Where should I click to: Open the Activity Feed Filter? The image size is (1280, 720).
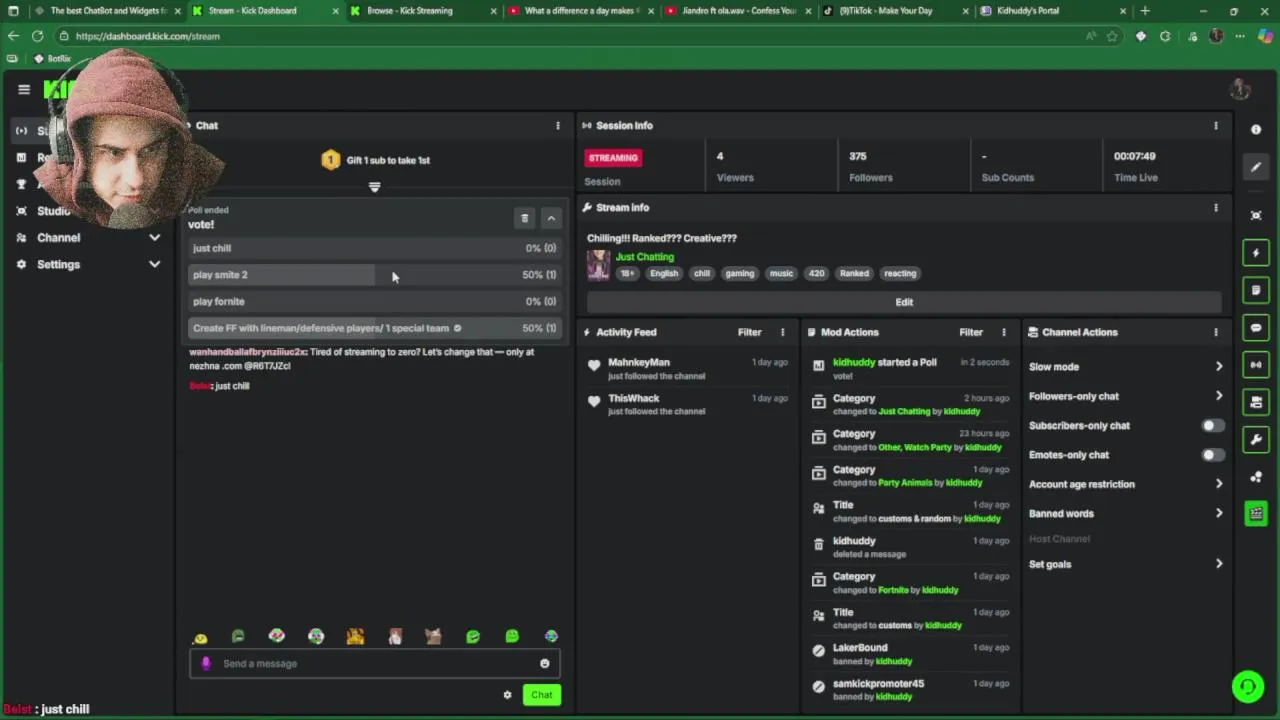point(749,332)
